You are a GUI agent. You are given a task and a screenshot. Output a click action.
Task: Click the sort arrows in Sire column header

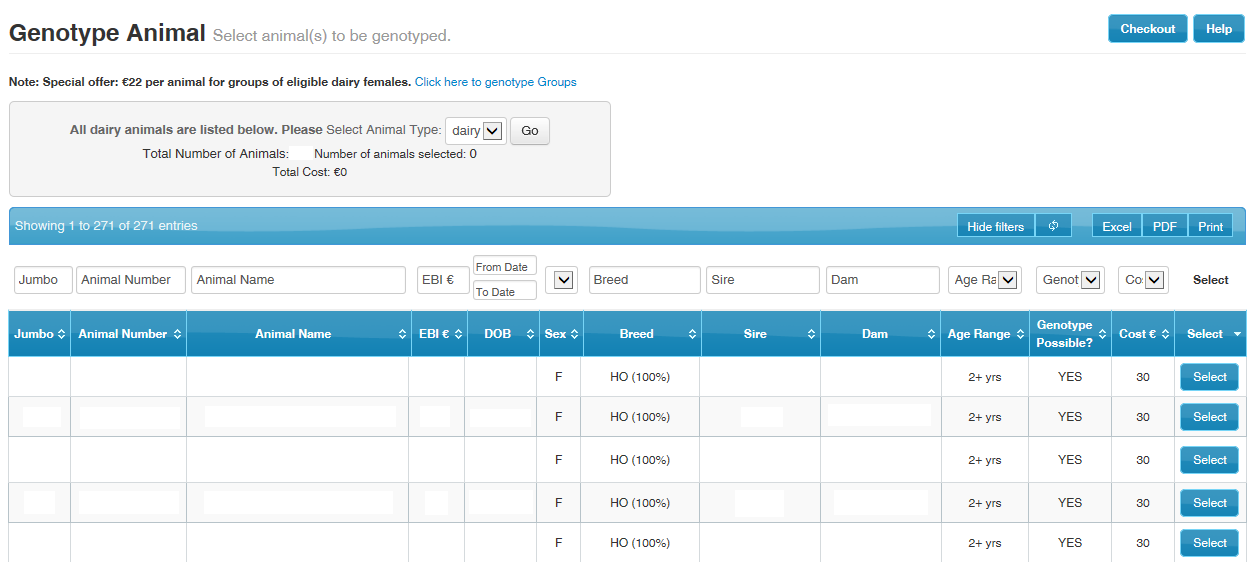click(x=811, y=334)
